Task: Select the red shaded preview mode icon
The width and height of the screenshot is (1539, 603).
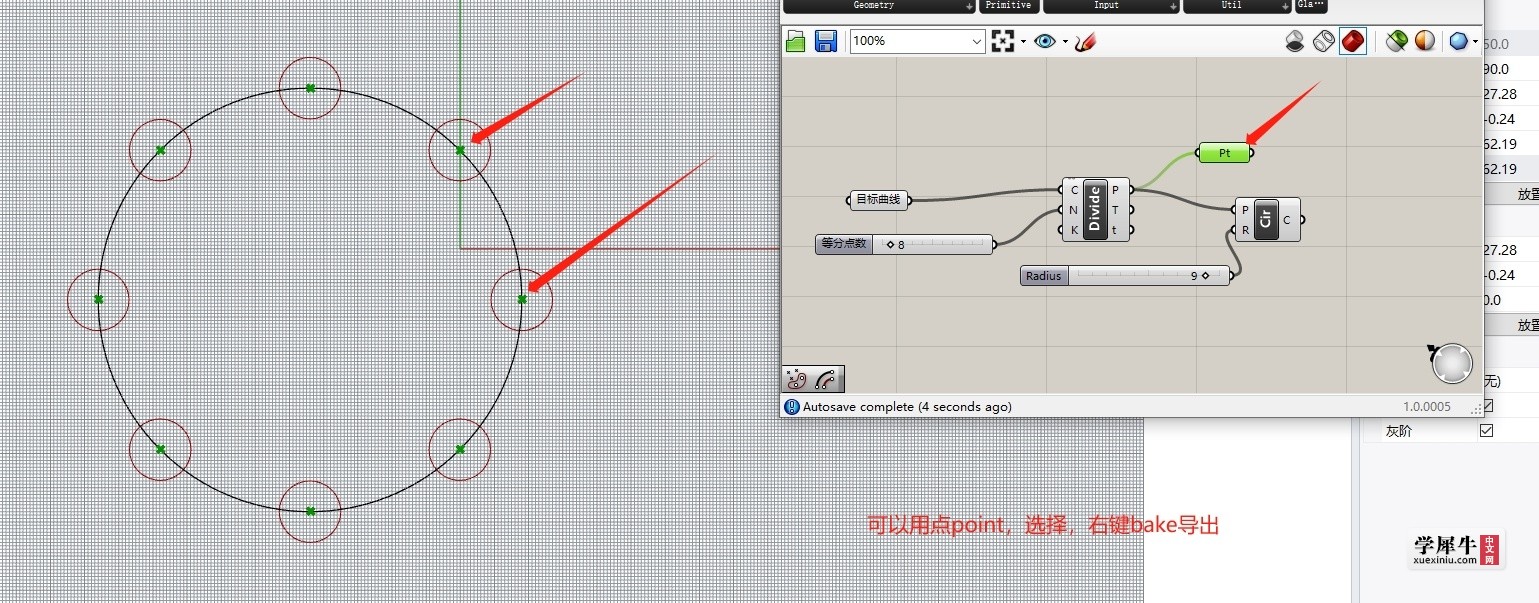Action: click(x=1353, y=41)
